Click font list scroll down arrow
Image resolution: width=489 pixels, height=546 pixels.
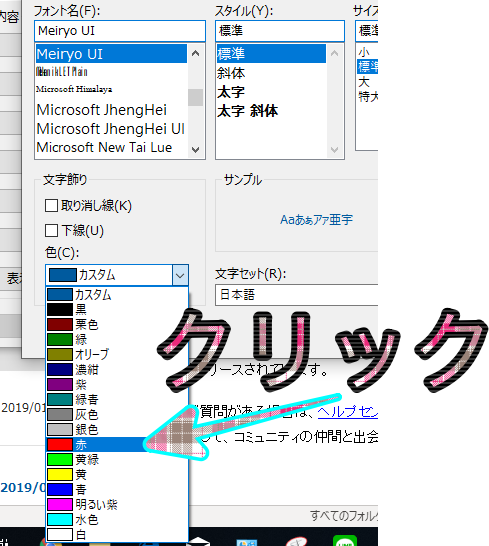tap(195, 150)
